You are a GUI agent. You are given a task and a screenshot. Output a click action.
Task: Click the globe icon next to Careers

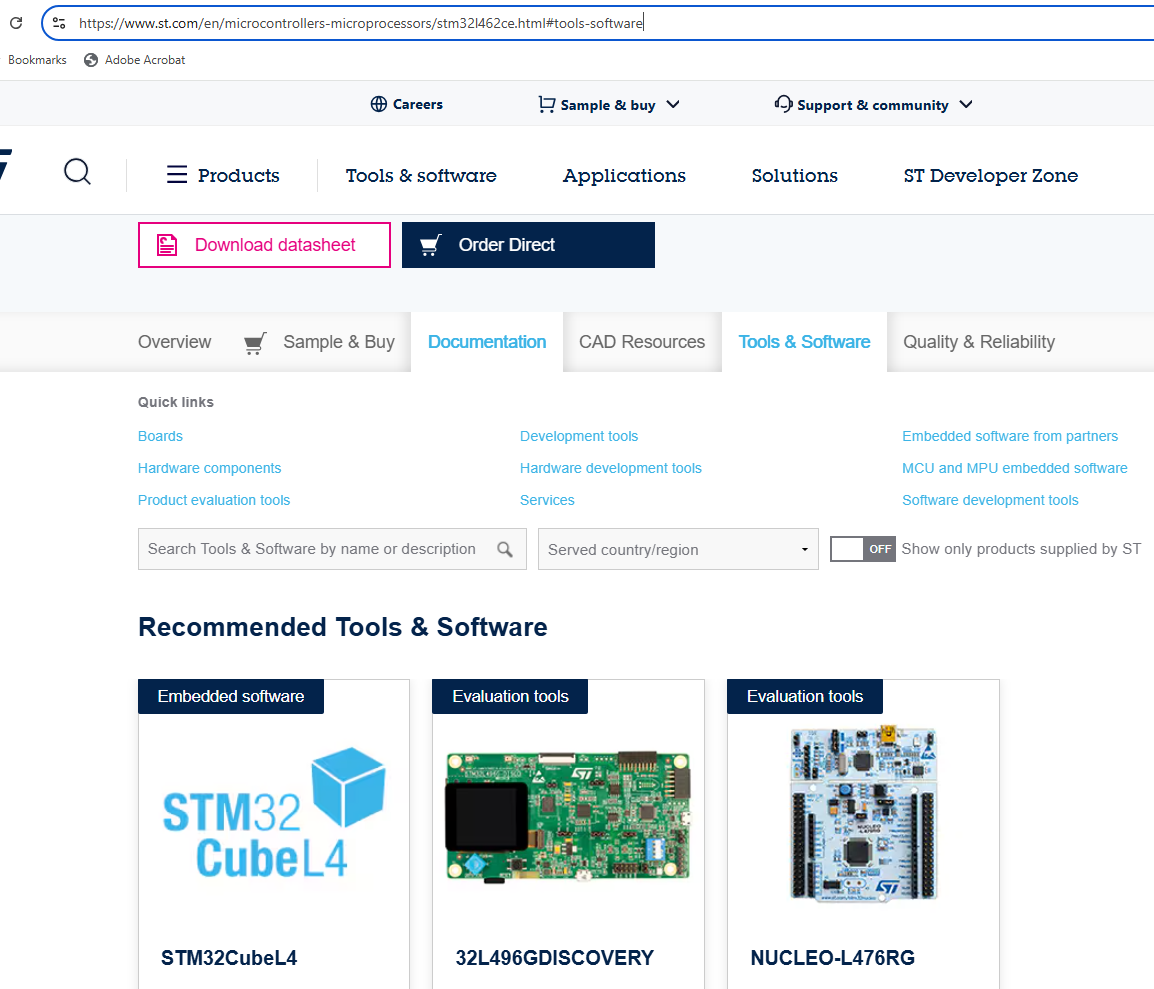click(x=378, y=103)
